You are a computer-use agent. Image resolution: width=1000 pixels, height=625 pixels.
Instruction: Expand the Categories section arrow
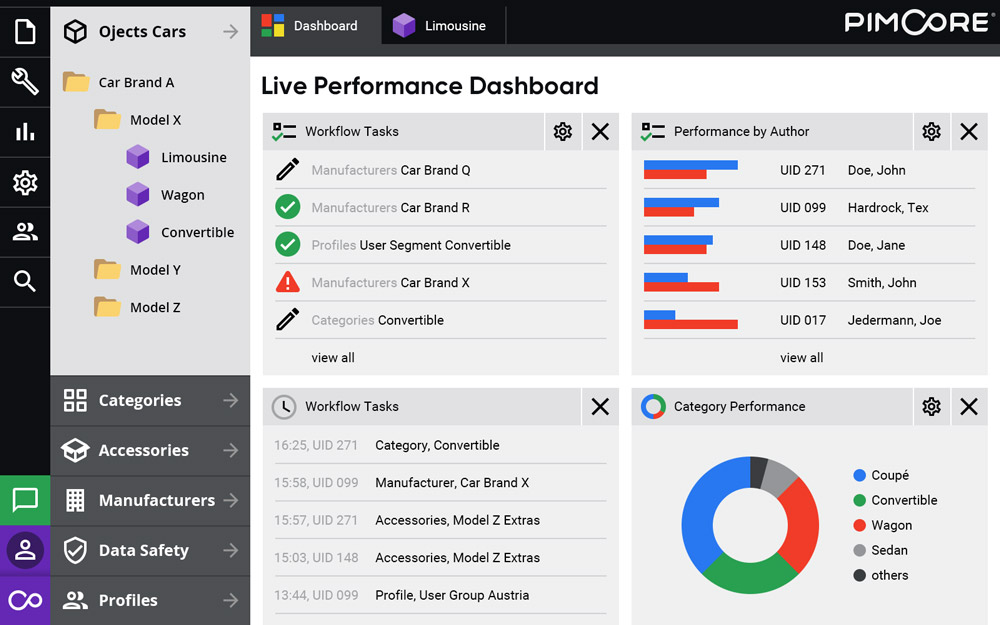pyautogui.click(x=230, y=400)
